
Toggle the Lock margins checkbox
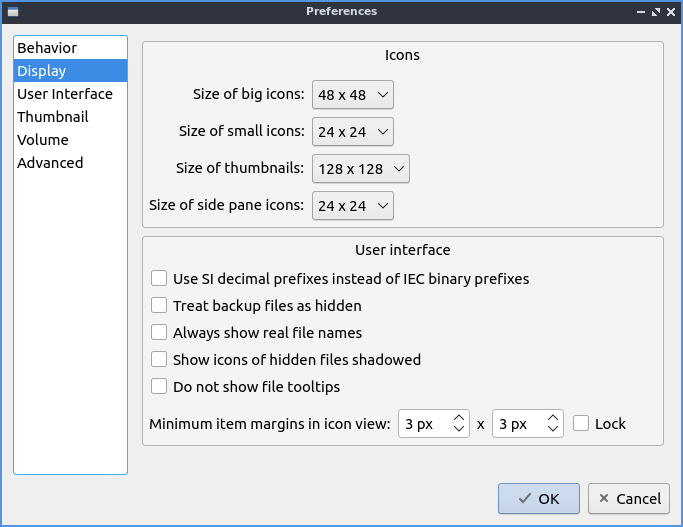pos(581,424)
